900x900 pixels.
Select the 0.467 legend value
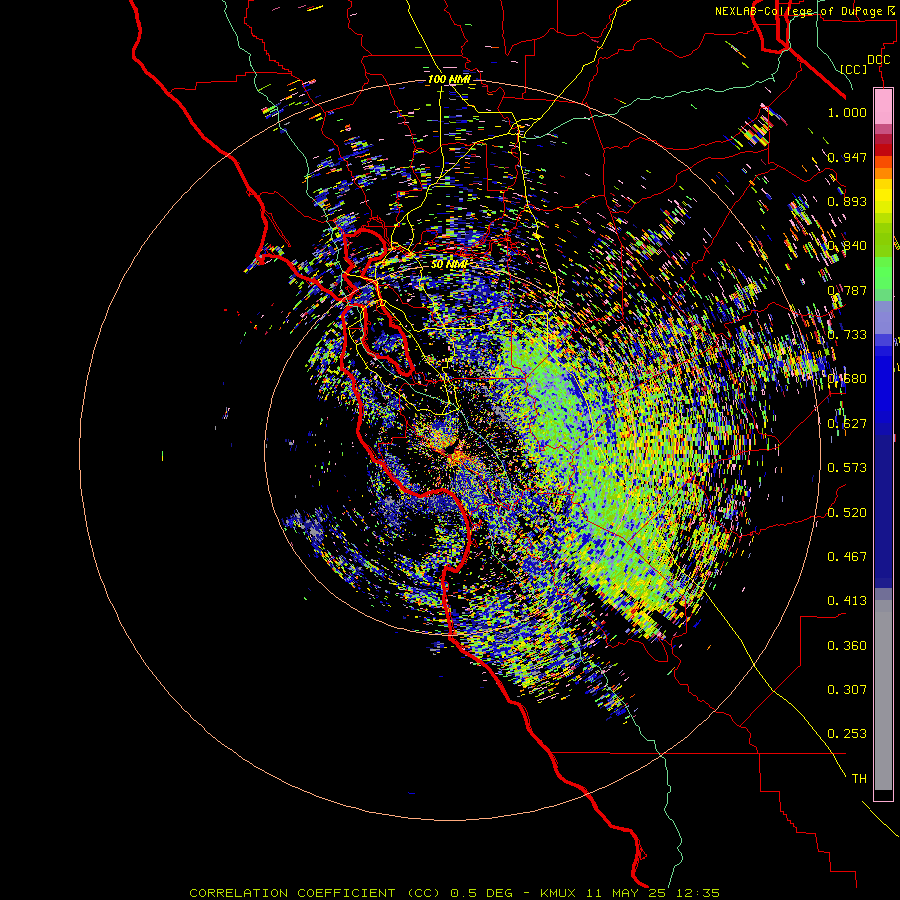[x=847, y=557]
